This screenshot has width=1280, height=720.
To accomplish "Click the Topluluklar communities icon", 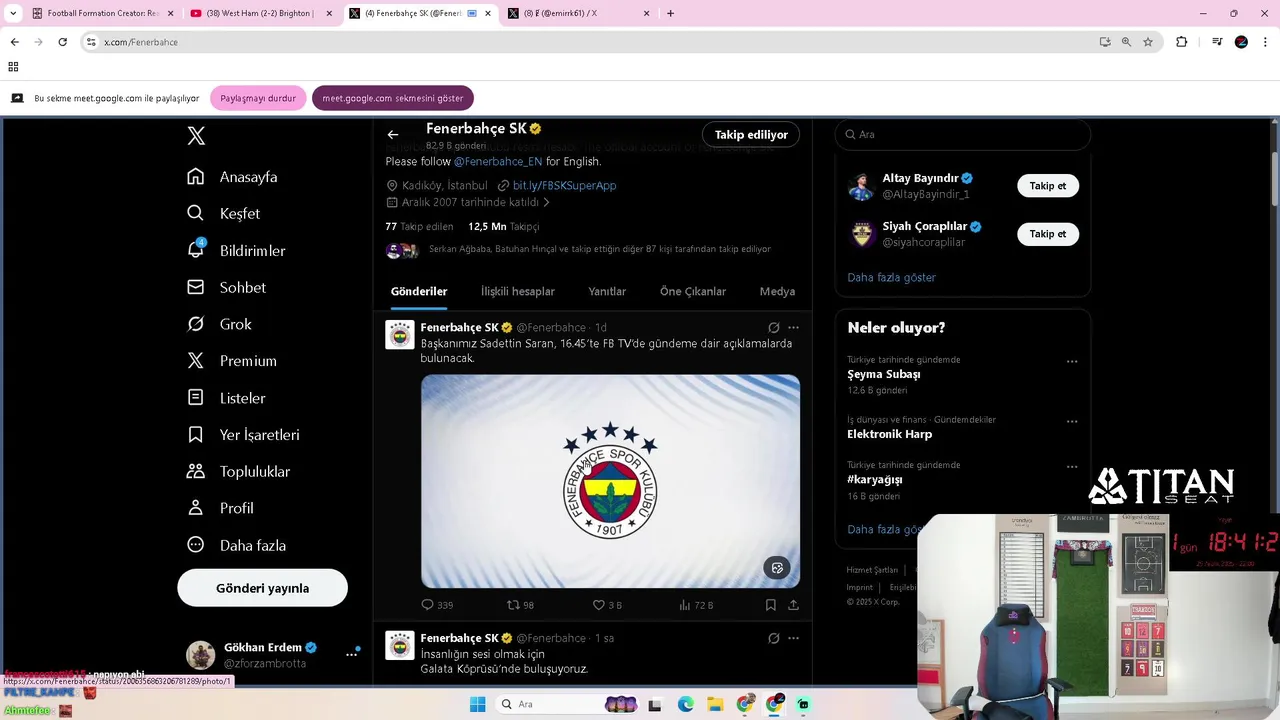I will (x=196, y=471).
